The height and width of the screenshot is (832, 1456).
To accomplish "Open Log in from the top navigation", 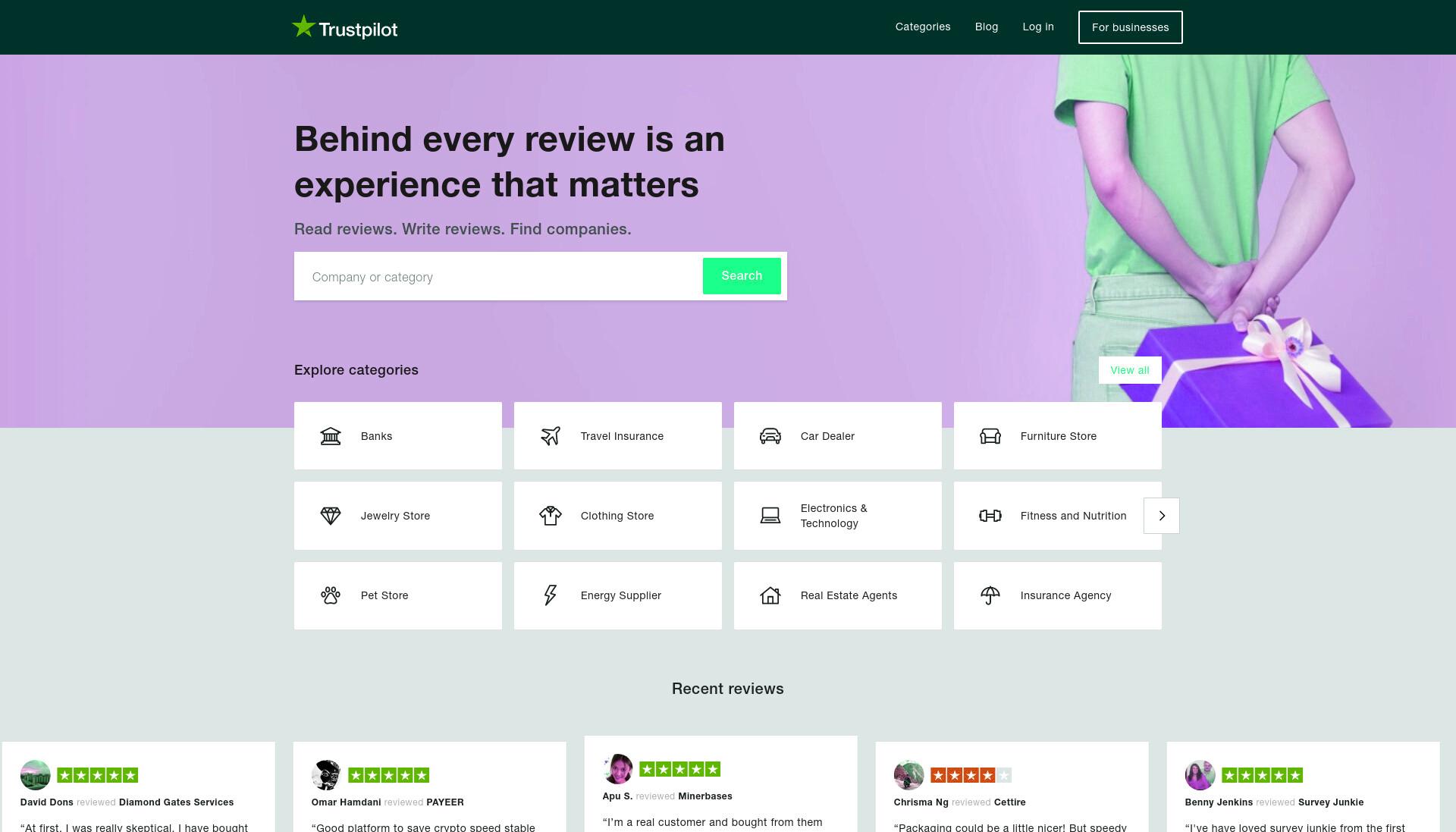I will coord(1038,27).
